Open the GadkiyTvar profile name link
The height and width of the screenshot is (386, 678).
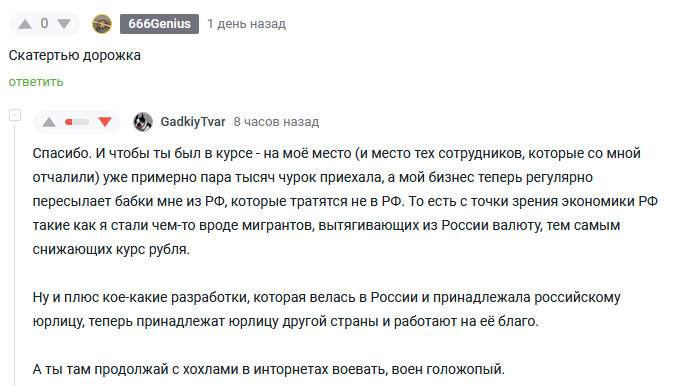tap(193, 122)
